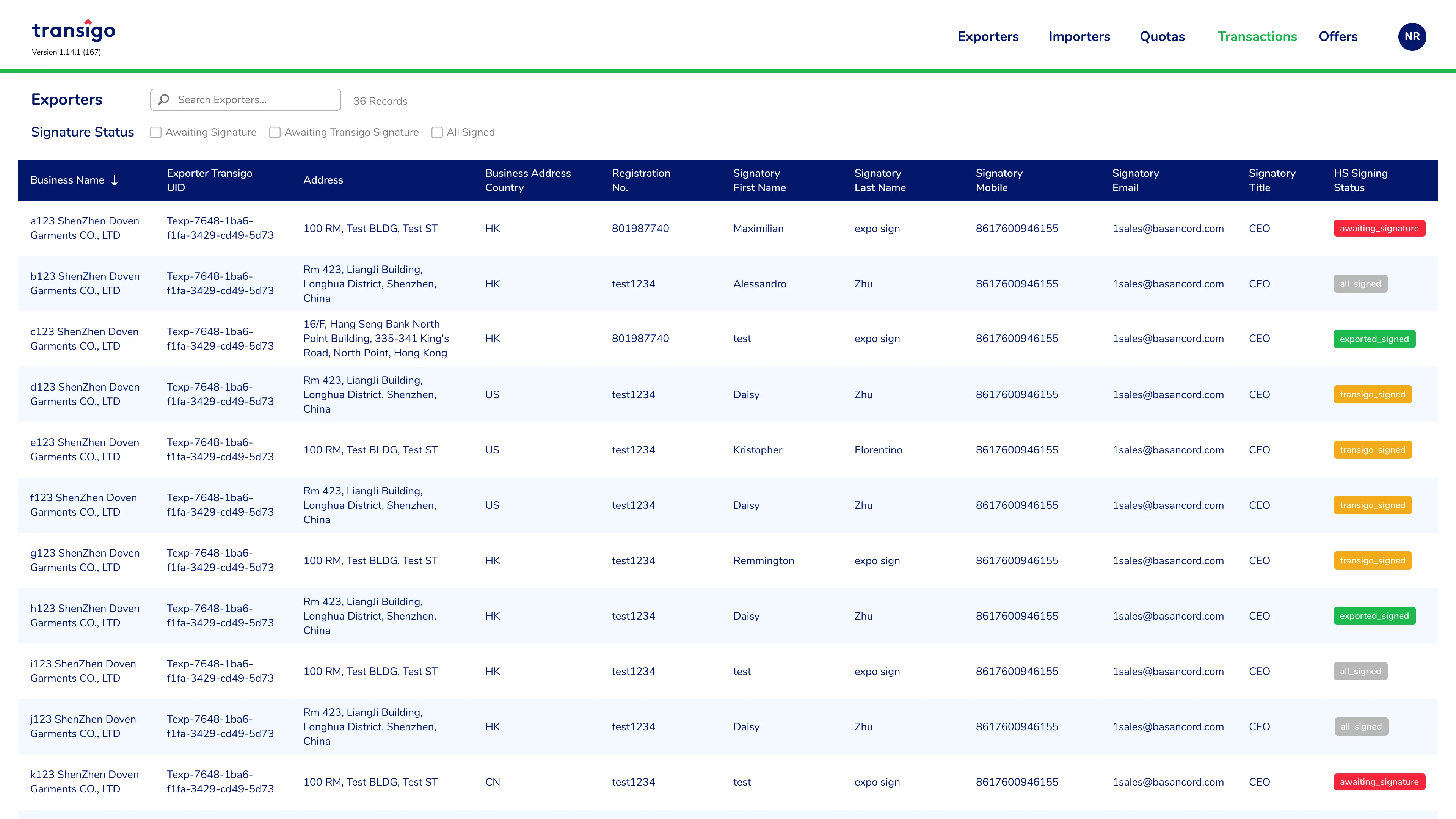The height and width of the screenshot is (819, 1456).
Task: Click the green exported_signed badge for c123
Action: (1374, 339)
